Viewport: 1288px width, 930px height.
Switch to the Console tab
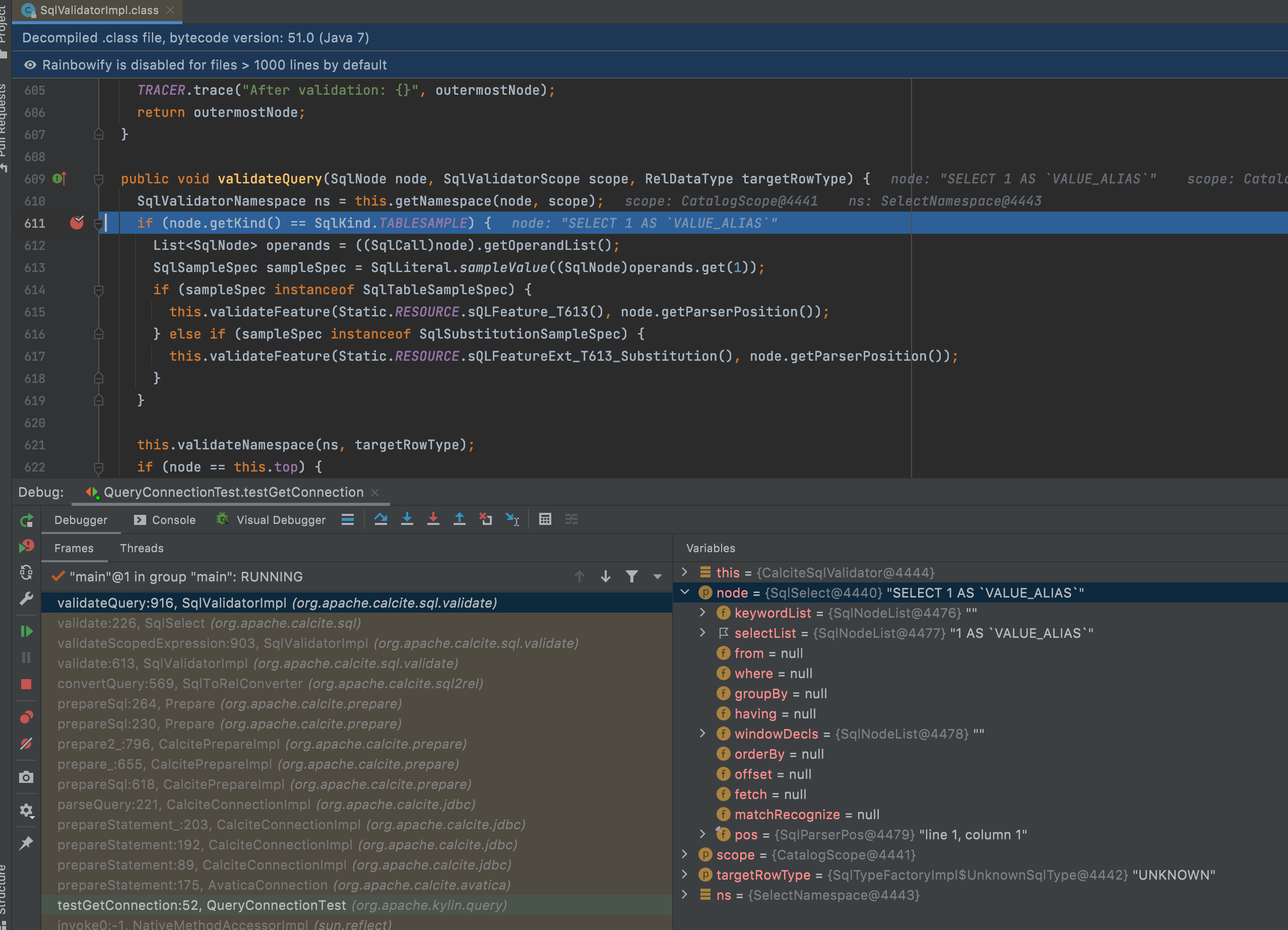tap(165, 520)
